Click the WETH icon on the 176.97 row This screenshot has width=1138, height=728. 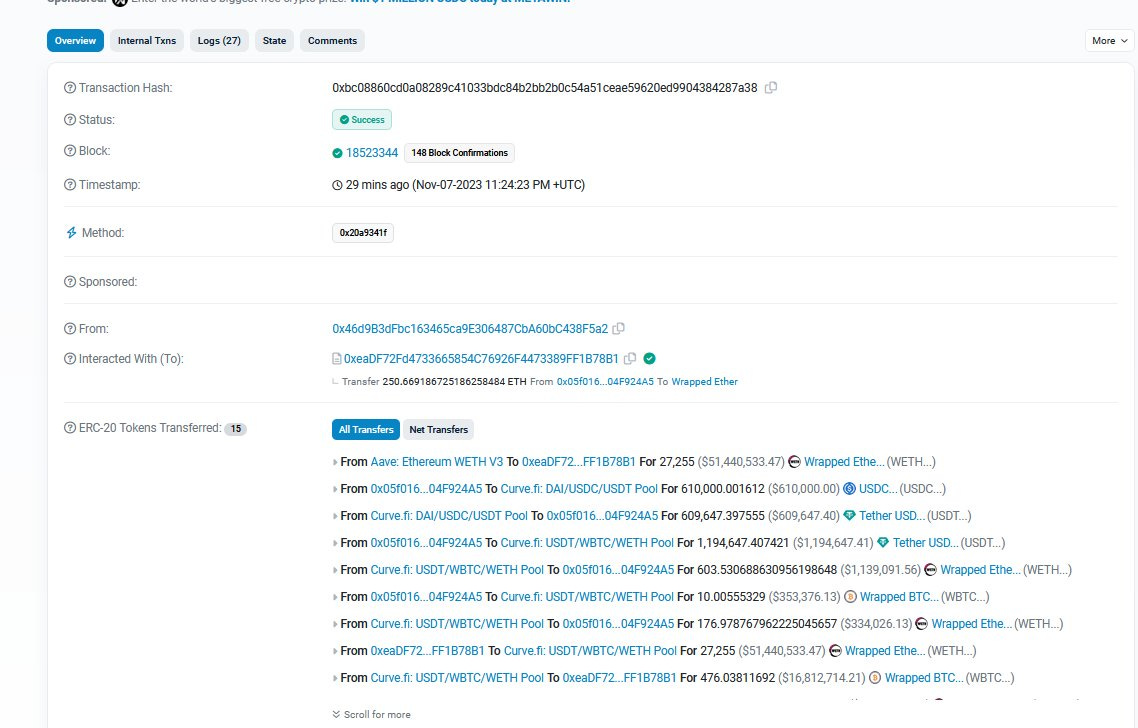[x=922, y=623]
